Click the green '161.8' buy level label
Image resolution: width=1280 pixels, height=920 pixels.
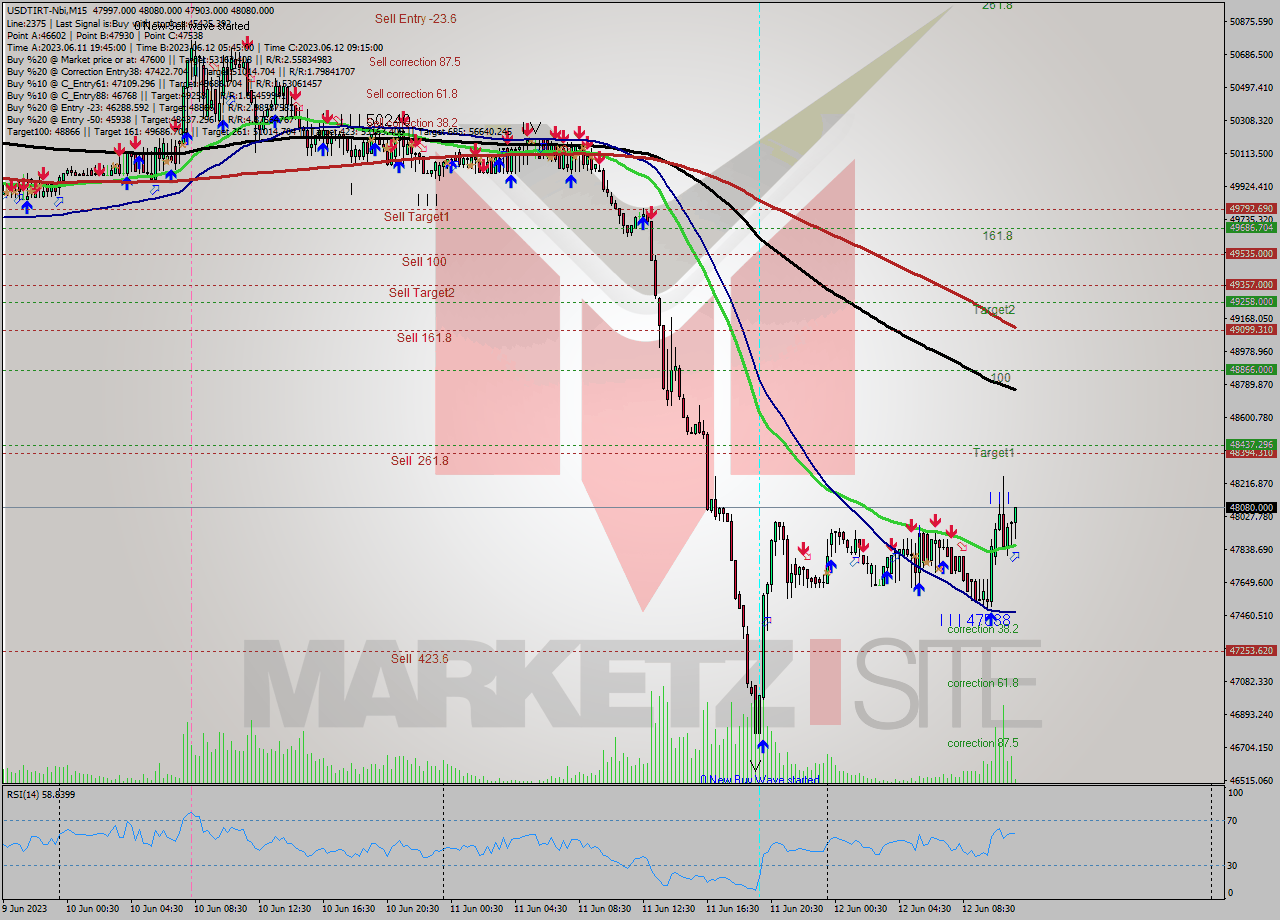coord(997,236)
